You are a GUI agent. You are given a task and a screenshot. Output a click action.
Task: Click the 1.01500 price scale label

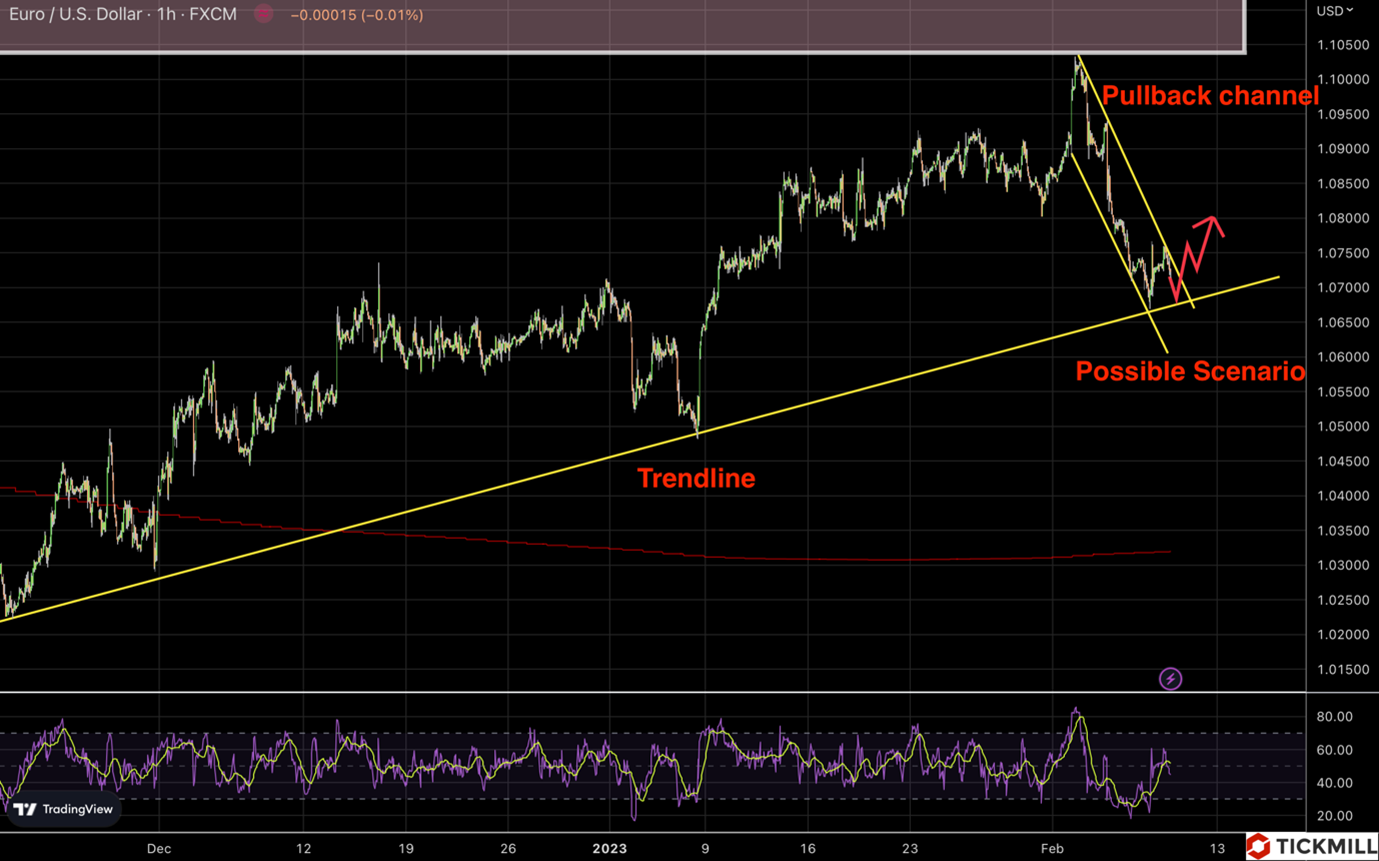tap(1342, 669)
